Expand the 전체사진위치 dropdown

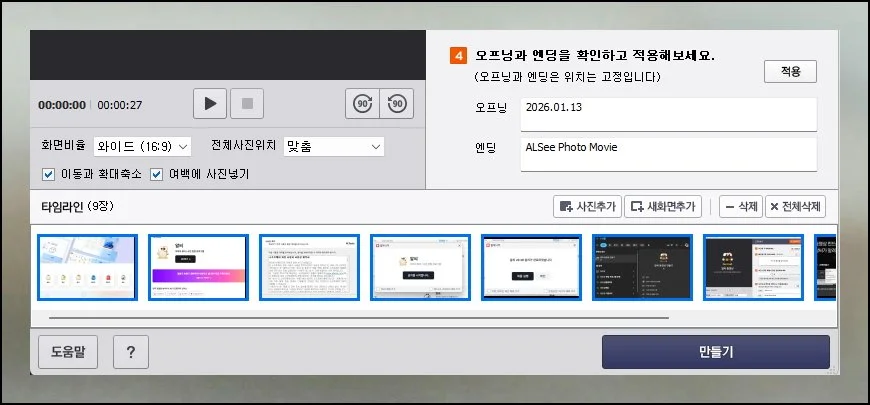334,147
